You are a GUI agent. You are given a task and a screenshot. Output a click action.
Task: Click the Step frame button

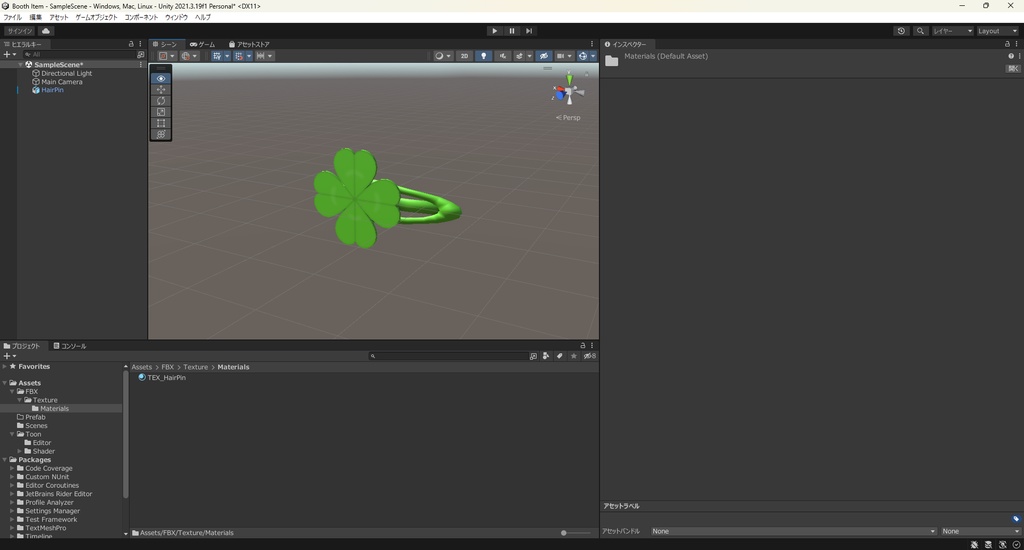(528, 31)
